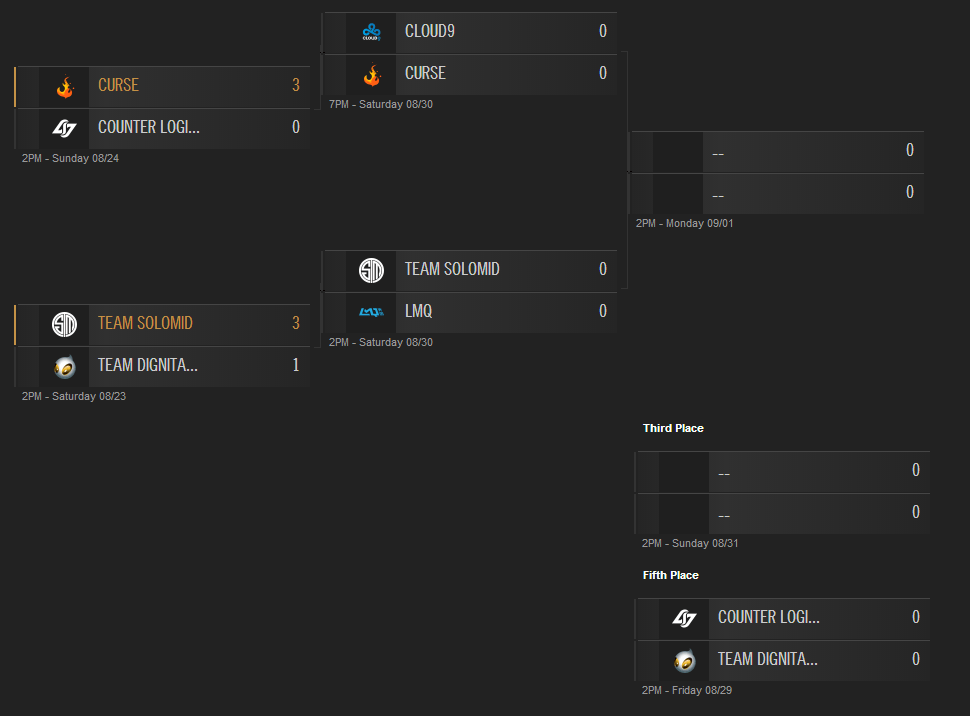Image resolution: width=970 pixels, height=716 pixels.
Task: Click the Team Dignitas logo in the Fifth Place match
Action: point(684,660)
